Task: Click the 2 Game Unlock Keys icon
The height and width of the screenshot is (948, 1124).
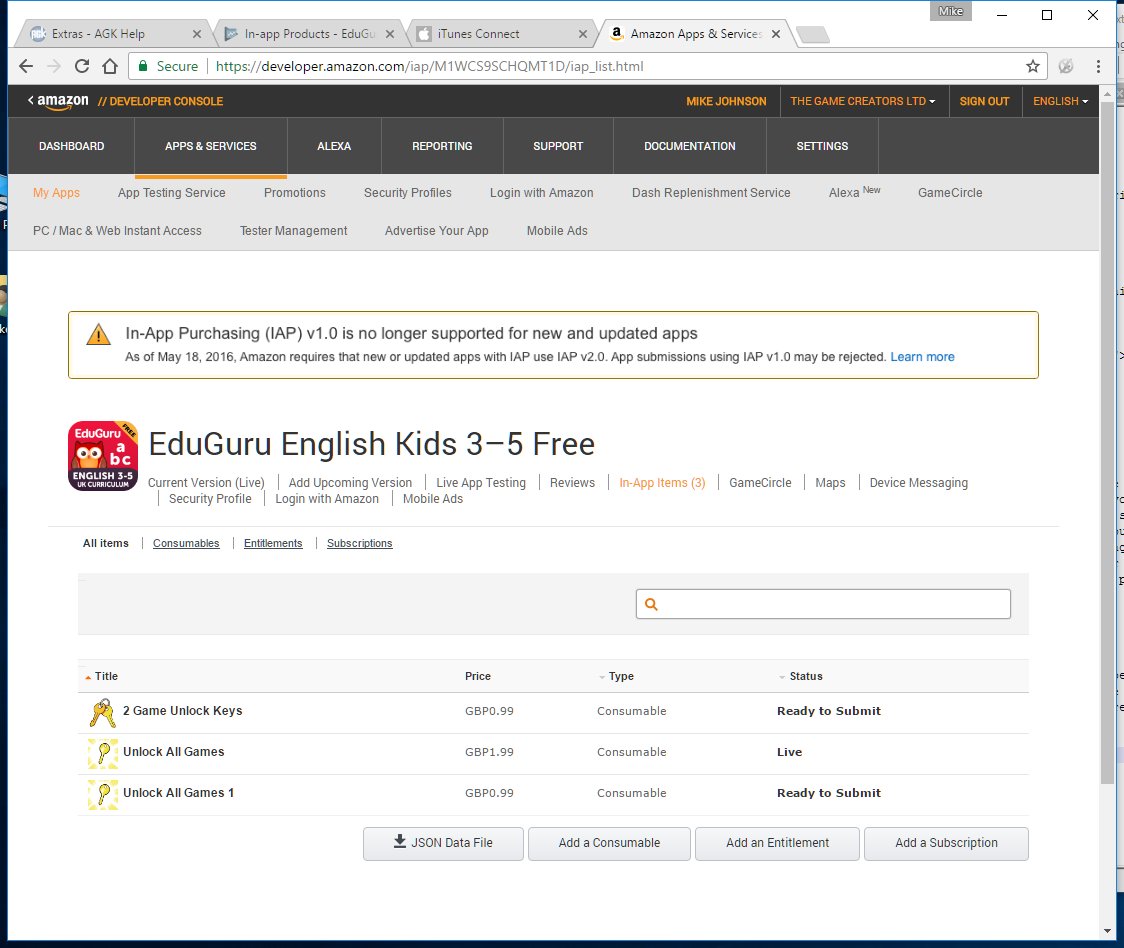Action: (103, 712)
